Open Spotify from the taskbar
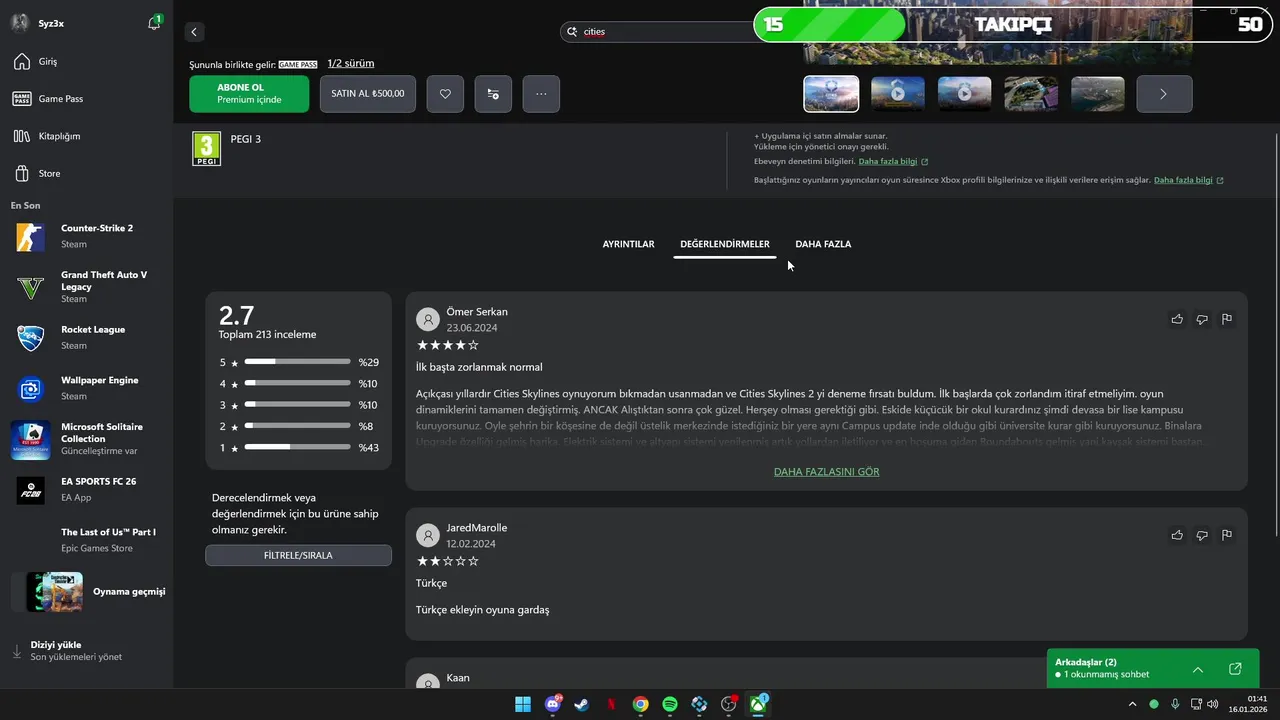Screen dimensions: 1280x720 click(x=670, y=704)
